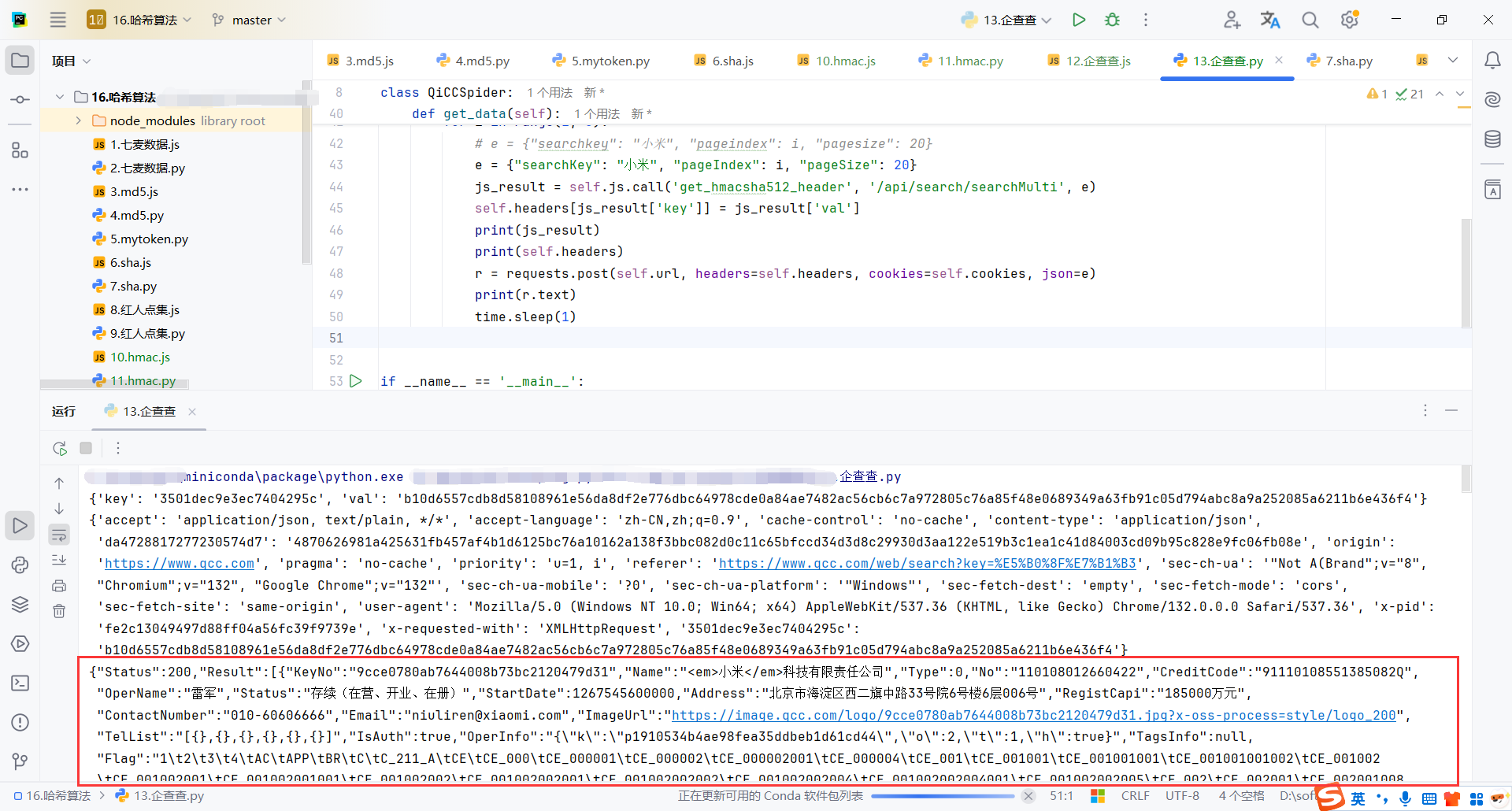Expand the node_modules folder

[79, 120]
